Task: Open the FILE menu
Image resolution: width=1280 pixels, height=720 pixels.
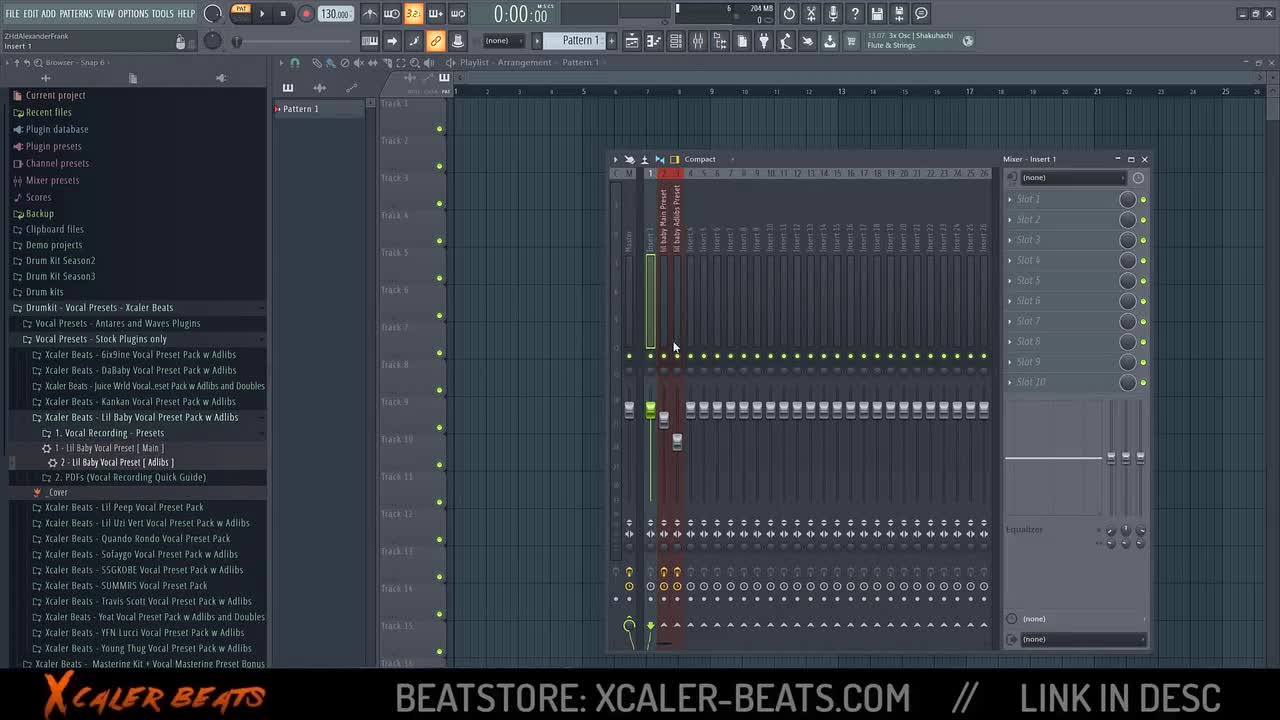Action: [x=12, y=14]
